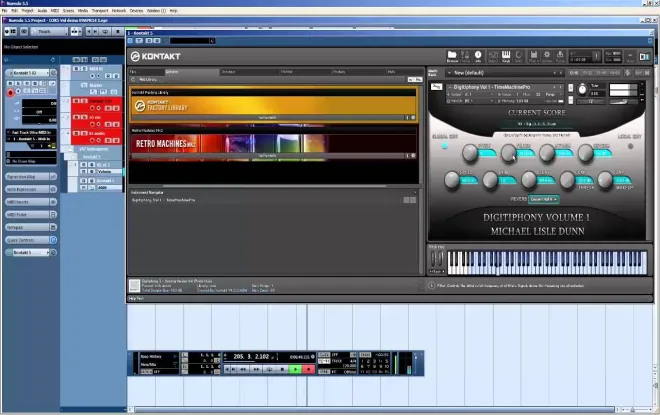Expand the MIDI Fader inspector section
The height and width of the screenshot is (415, 660).
pyautogui.click(x=31, y=215)
